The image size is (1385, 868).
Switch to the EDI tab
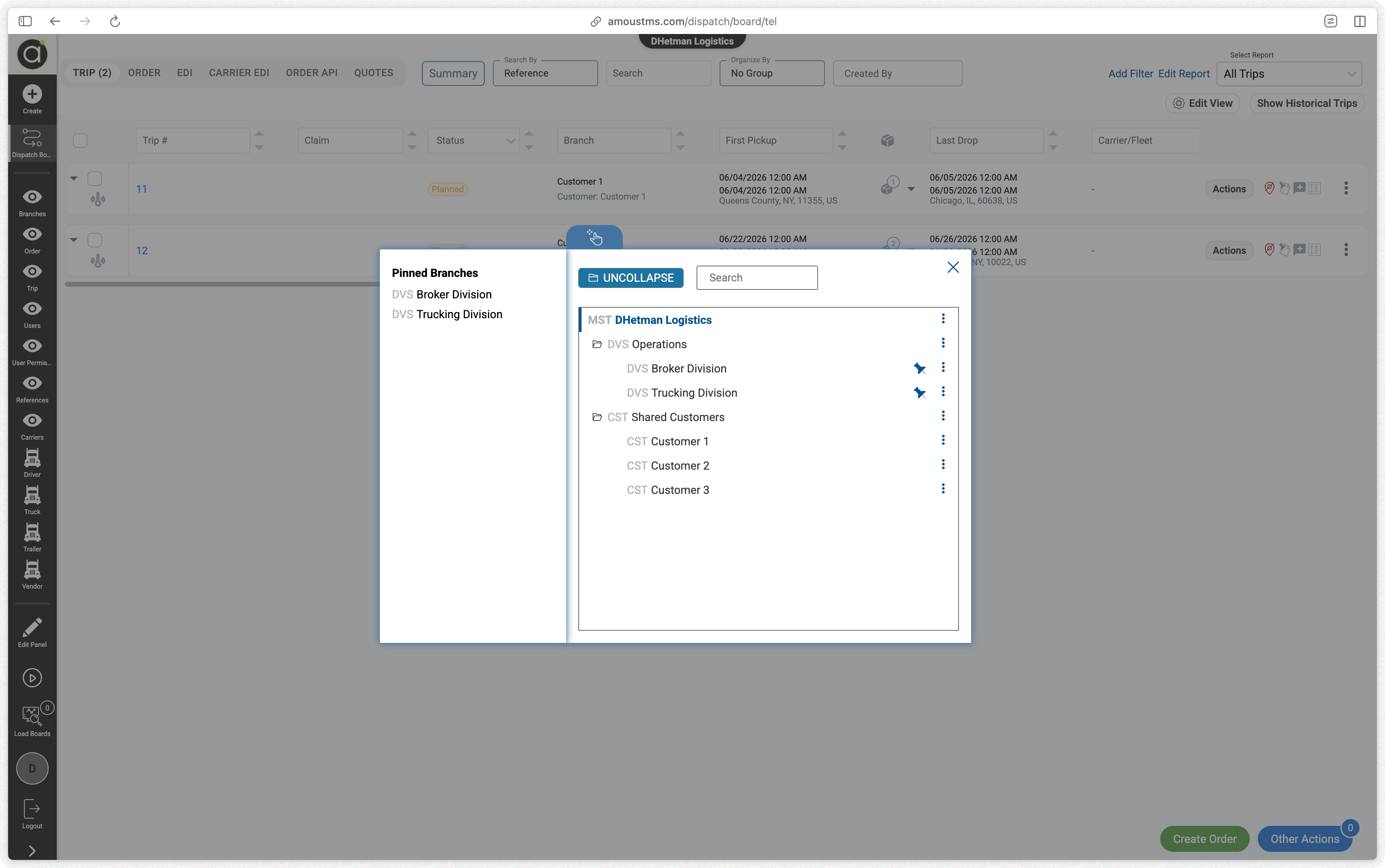pyautogui.click(x=184, y=73)
